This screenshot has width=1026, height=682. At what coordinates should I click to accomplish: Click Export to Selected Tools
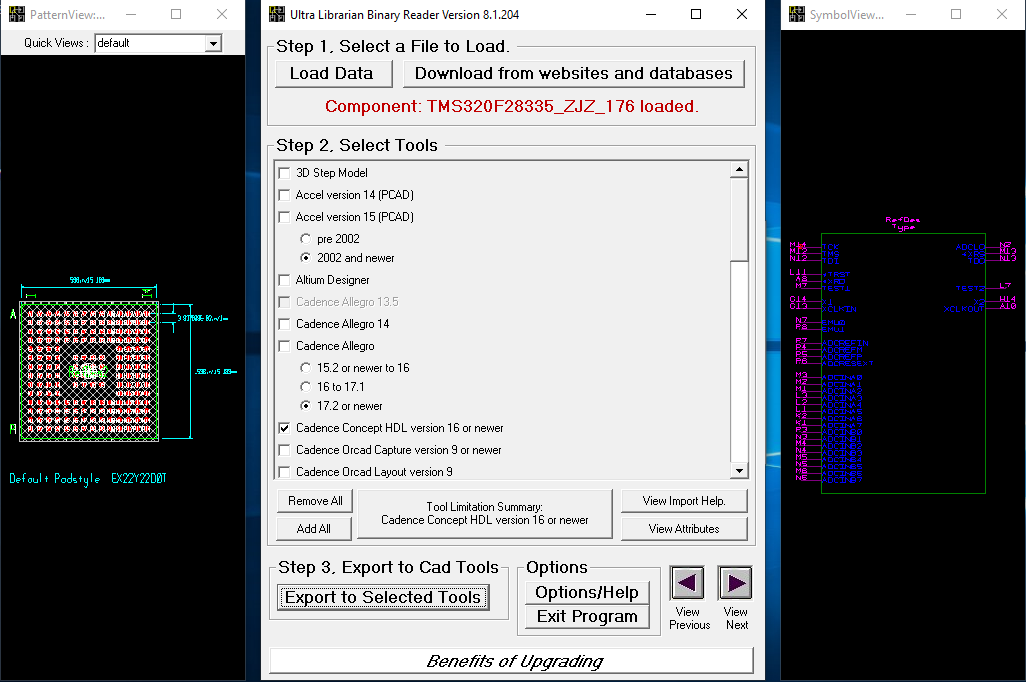click(383, 598)
